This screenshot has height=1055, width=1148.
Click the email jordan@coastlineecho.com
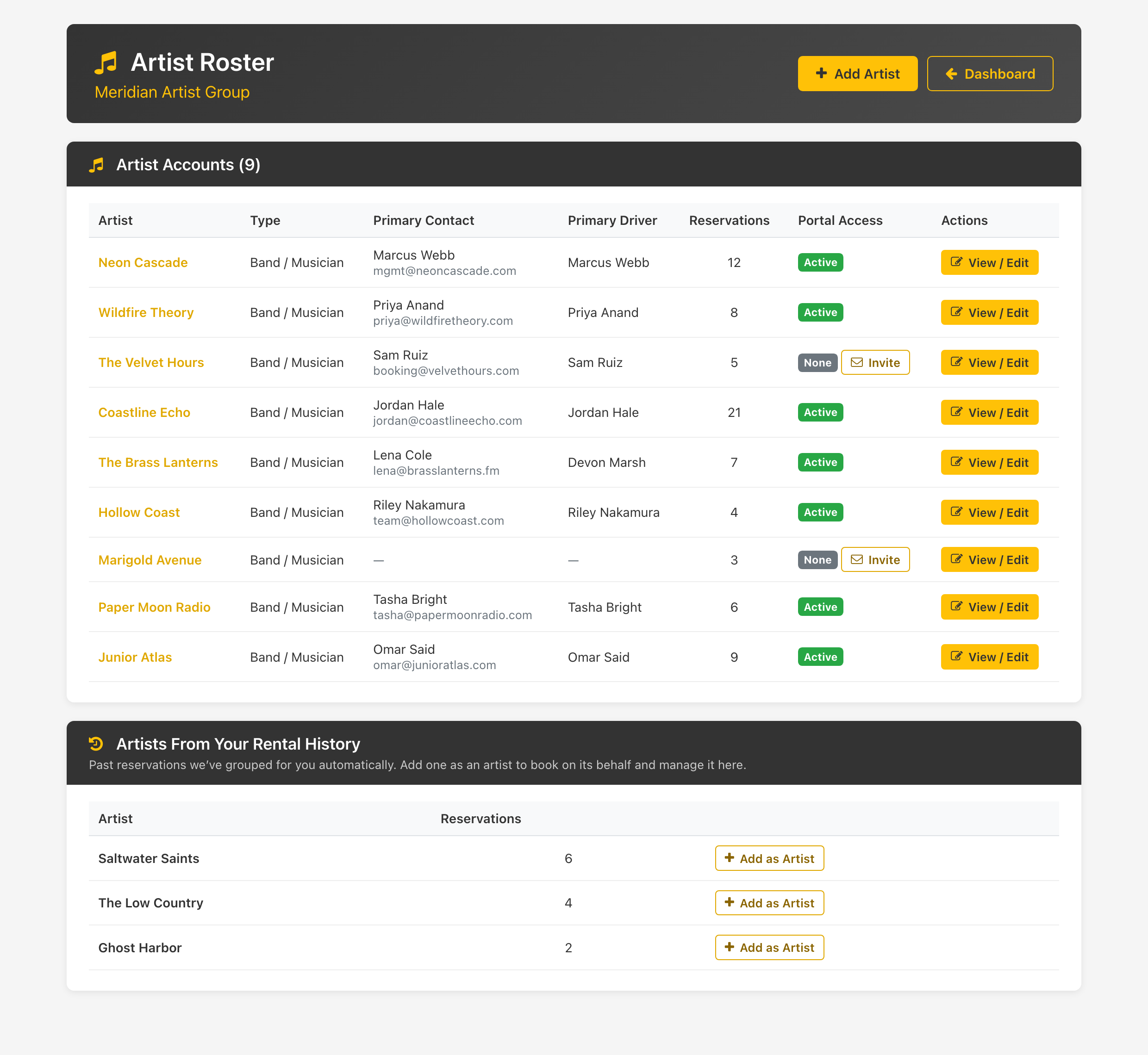point(447,421)
